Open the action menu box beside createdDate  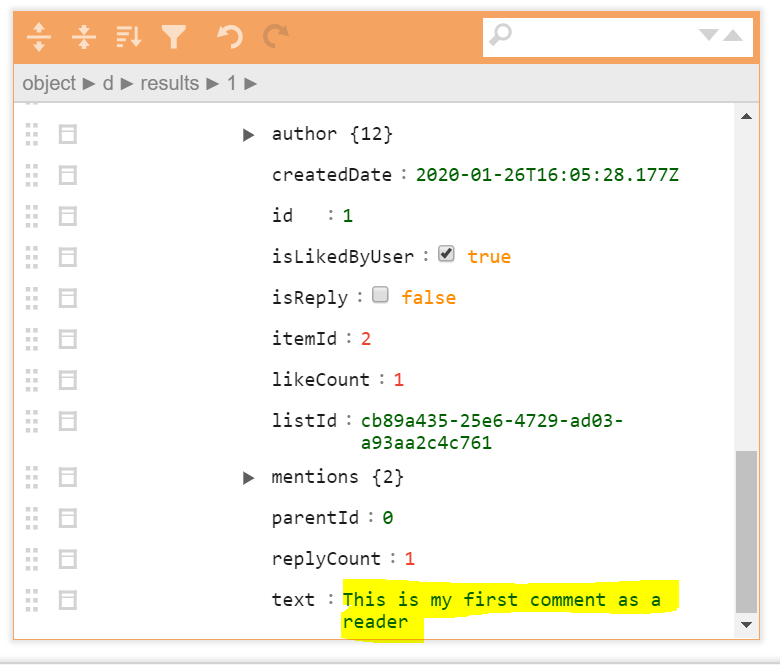coord(67,175)
